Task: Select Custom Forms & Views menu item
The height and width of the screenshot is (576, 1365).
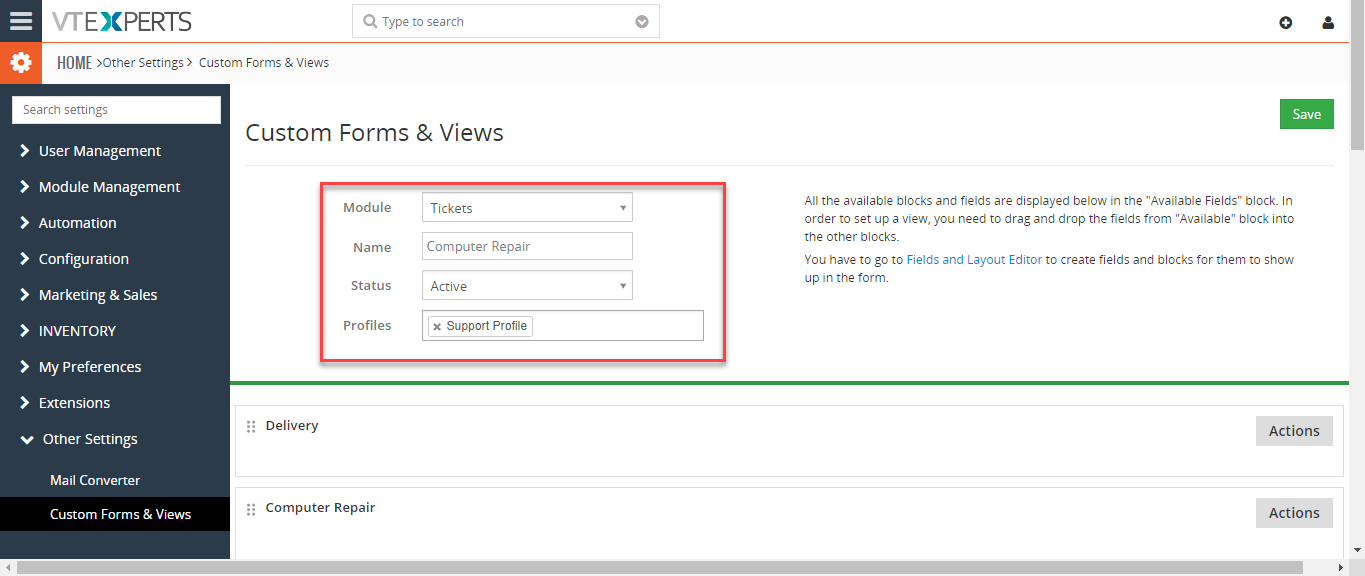Action: (115, 514)
